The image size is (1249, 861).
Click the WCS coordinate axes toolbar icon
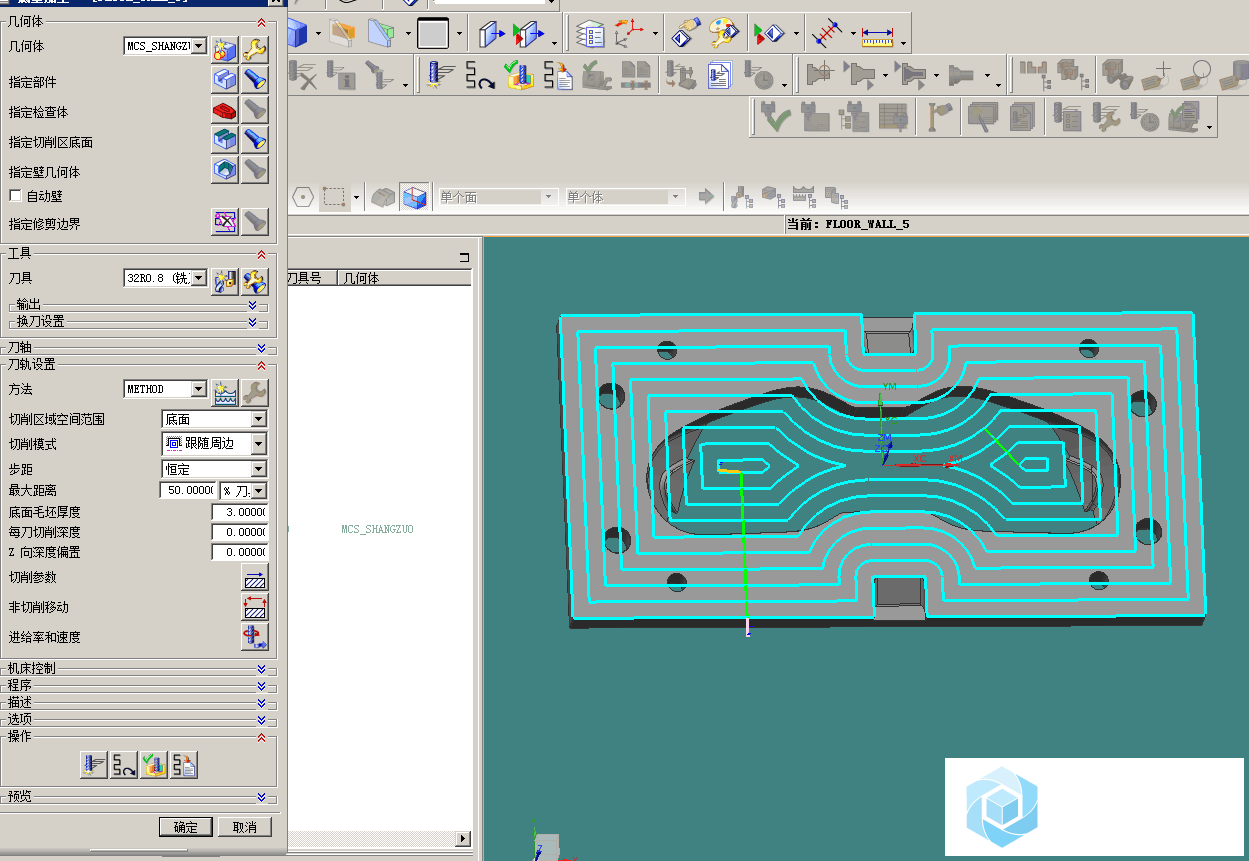click(630, 35)
